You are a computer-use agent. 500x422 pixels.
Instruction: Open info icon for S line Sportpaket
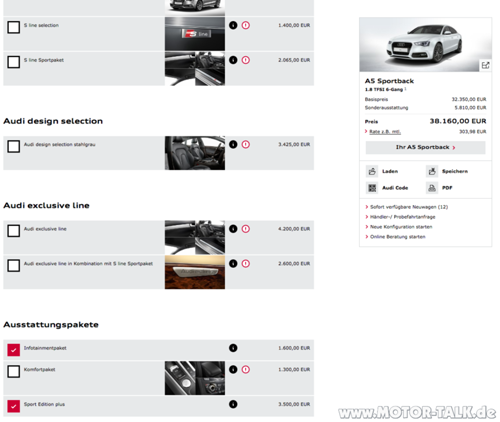tap(233, 60)
